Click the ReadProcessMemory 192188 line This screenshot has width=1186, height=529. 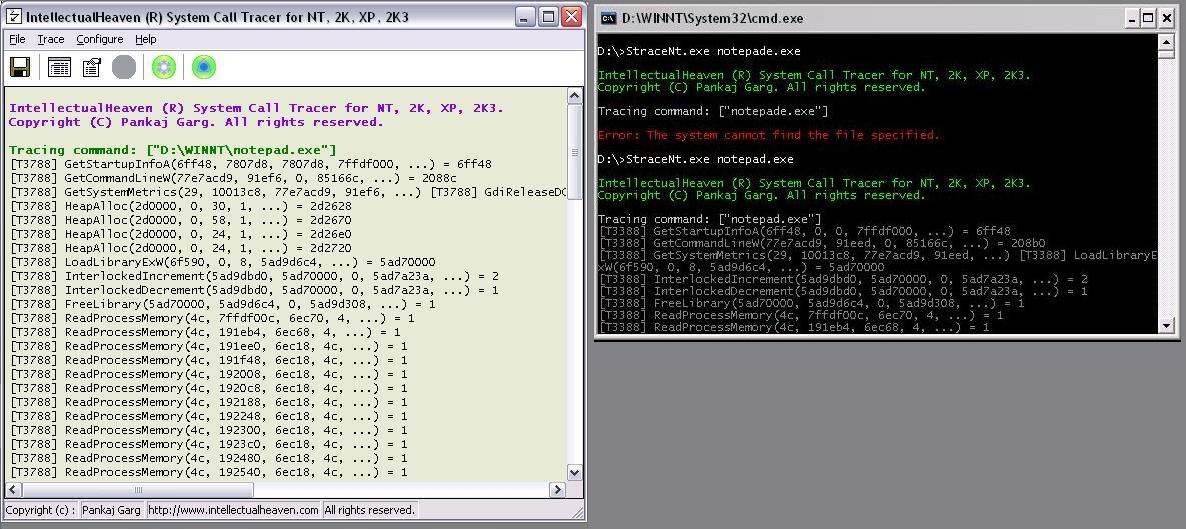click(x=208, y=401)
